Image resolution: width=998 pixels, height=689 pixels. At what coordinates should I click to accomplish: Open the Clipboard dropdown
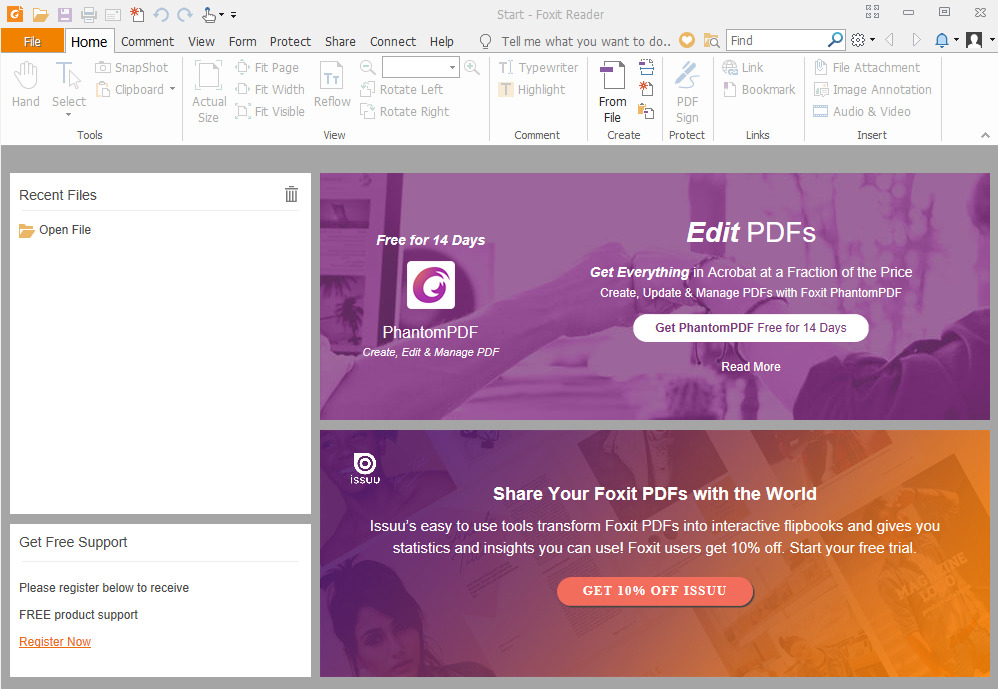172,89
